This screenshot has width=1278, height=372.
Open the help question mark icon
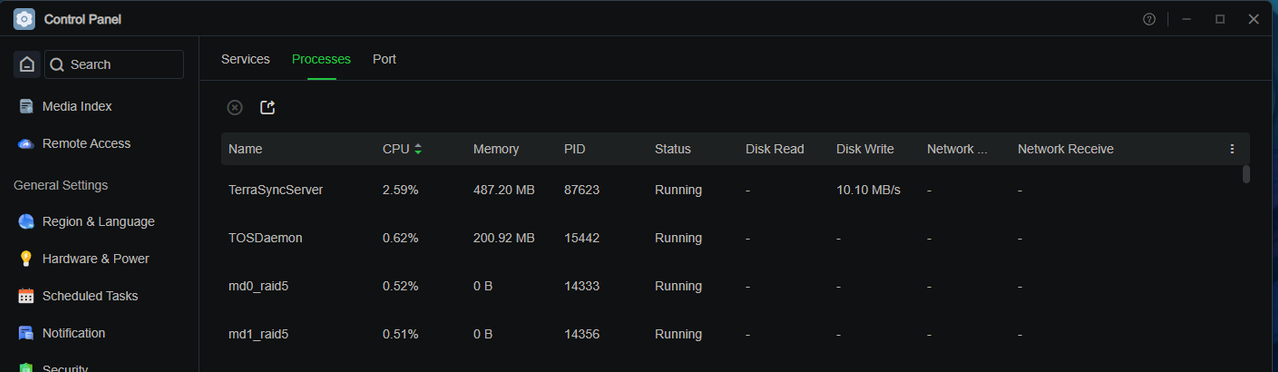(x=1149, y=19)
